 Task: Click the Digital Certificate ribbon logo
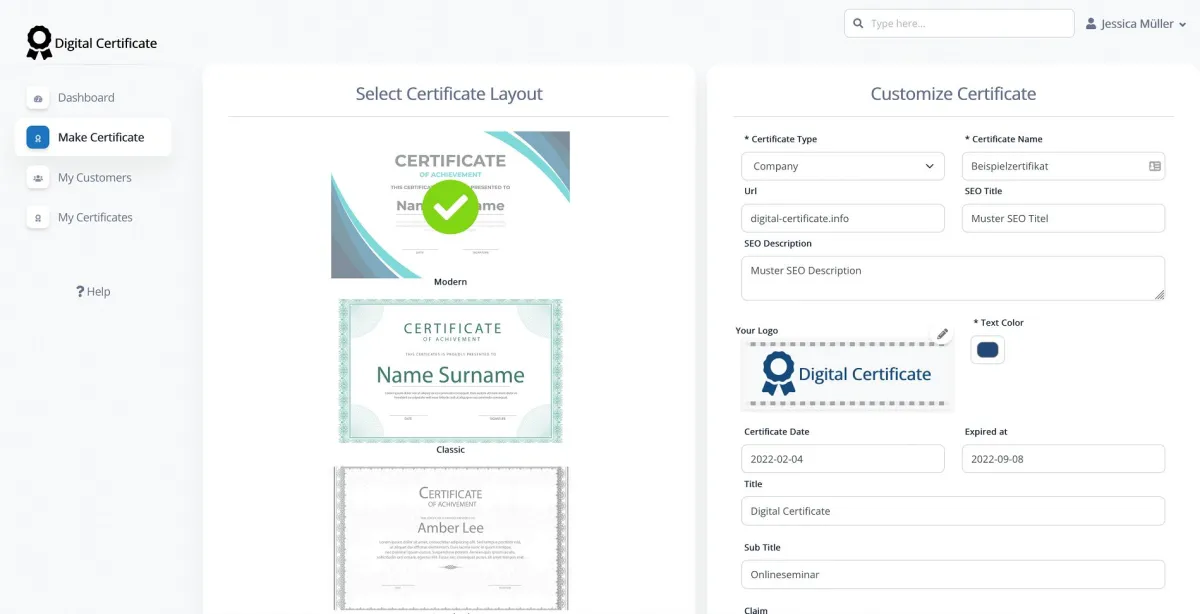[x=39, y=42]
